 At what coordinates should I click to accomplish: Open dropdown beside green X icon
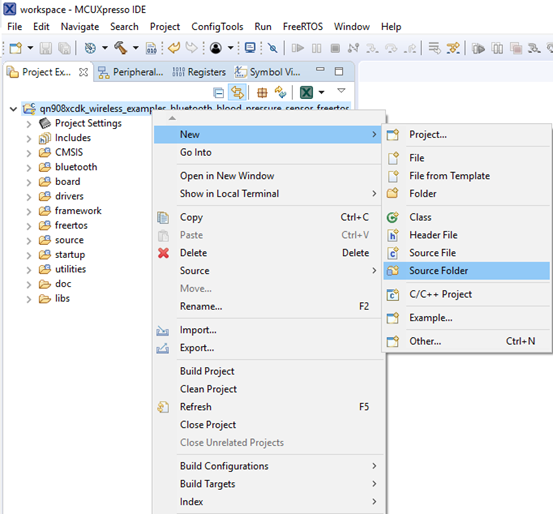point(321,92)
